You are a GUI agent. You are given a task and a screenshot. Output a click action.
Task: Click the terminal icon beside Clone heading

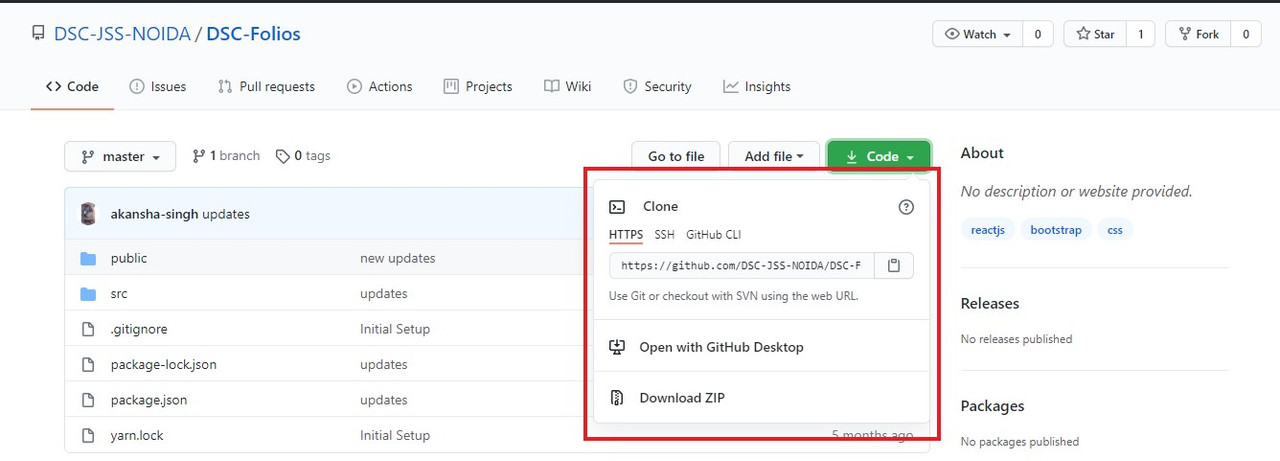coord(618,207)
